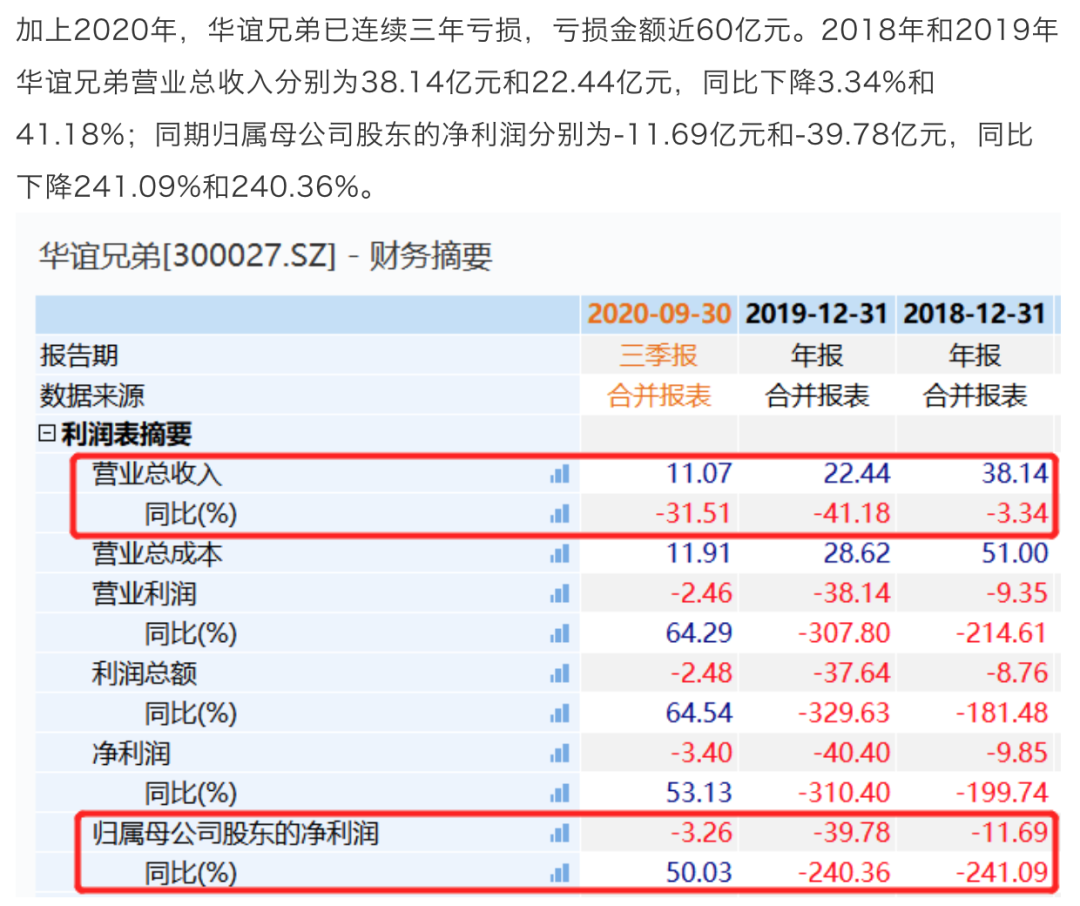Image resolution: width=1080 pixels, height=906 pixels.
Task: Select the 净利润 row label above 53.13
Action: pos(132,754)
